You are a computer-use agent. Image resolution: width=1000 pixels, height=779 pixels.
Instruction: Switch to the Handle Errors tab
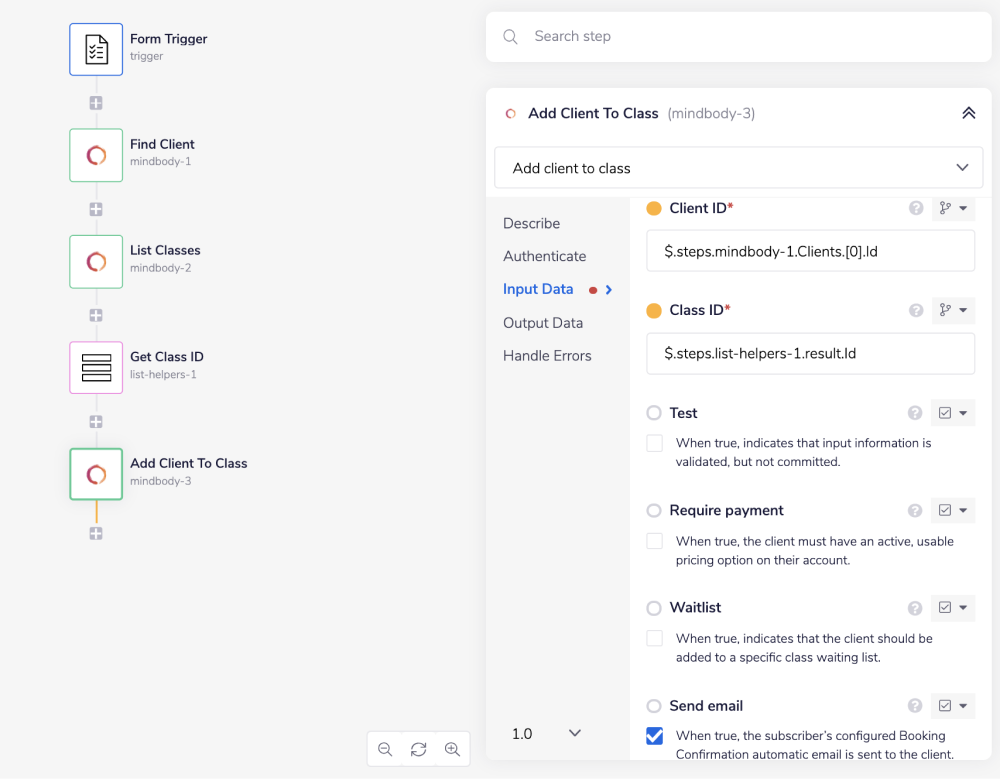547,356
